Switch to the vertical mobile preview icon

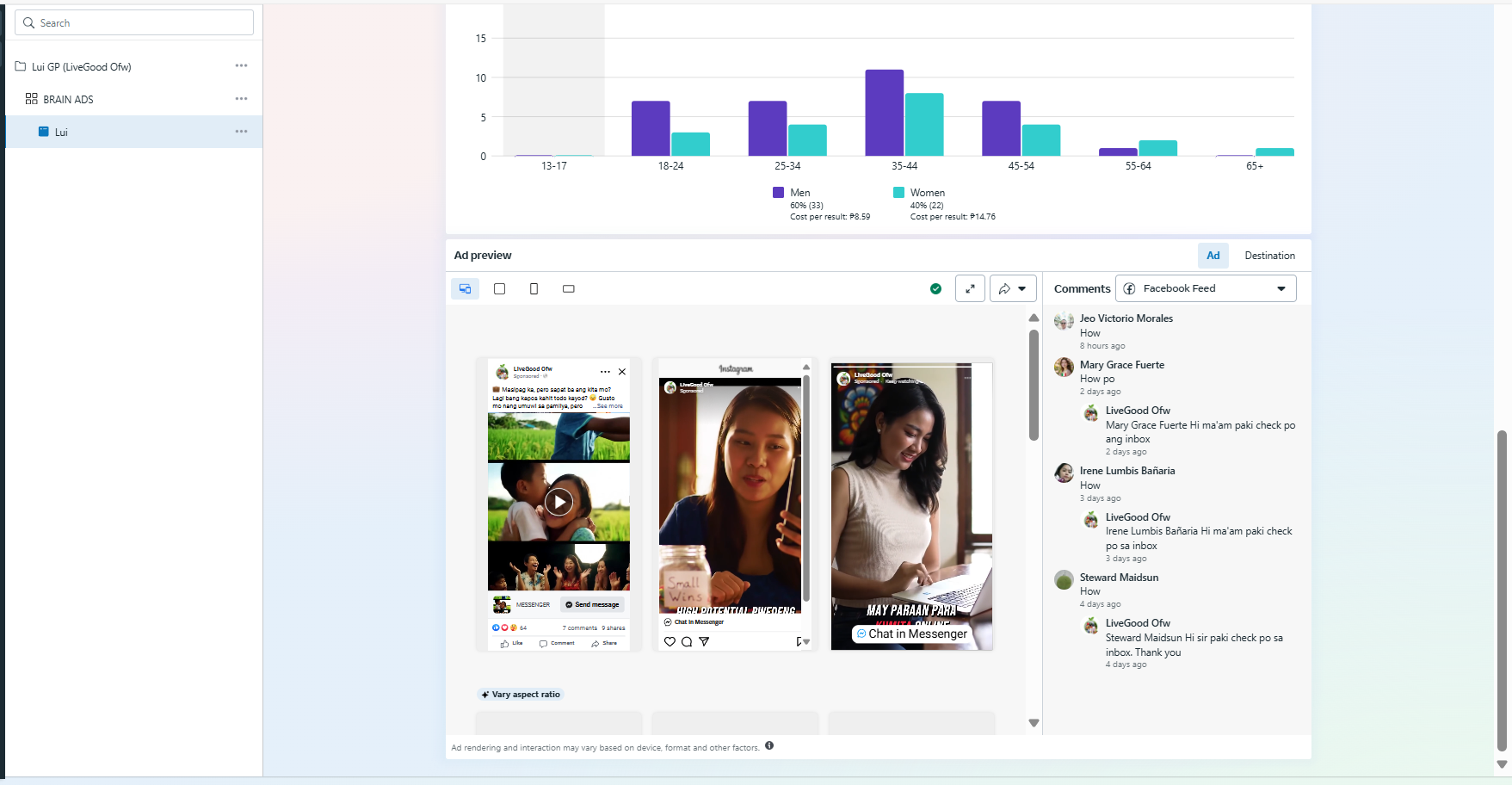point(534,289)
